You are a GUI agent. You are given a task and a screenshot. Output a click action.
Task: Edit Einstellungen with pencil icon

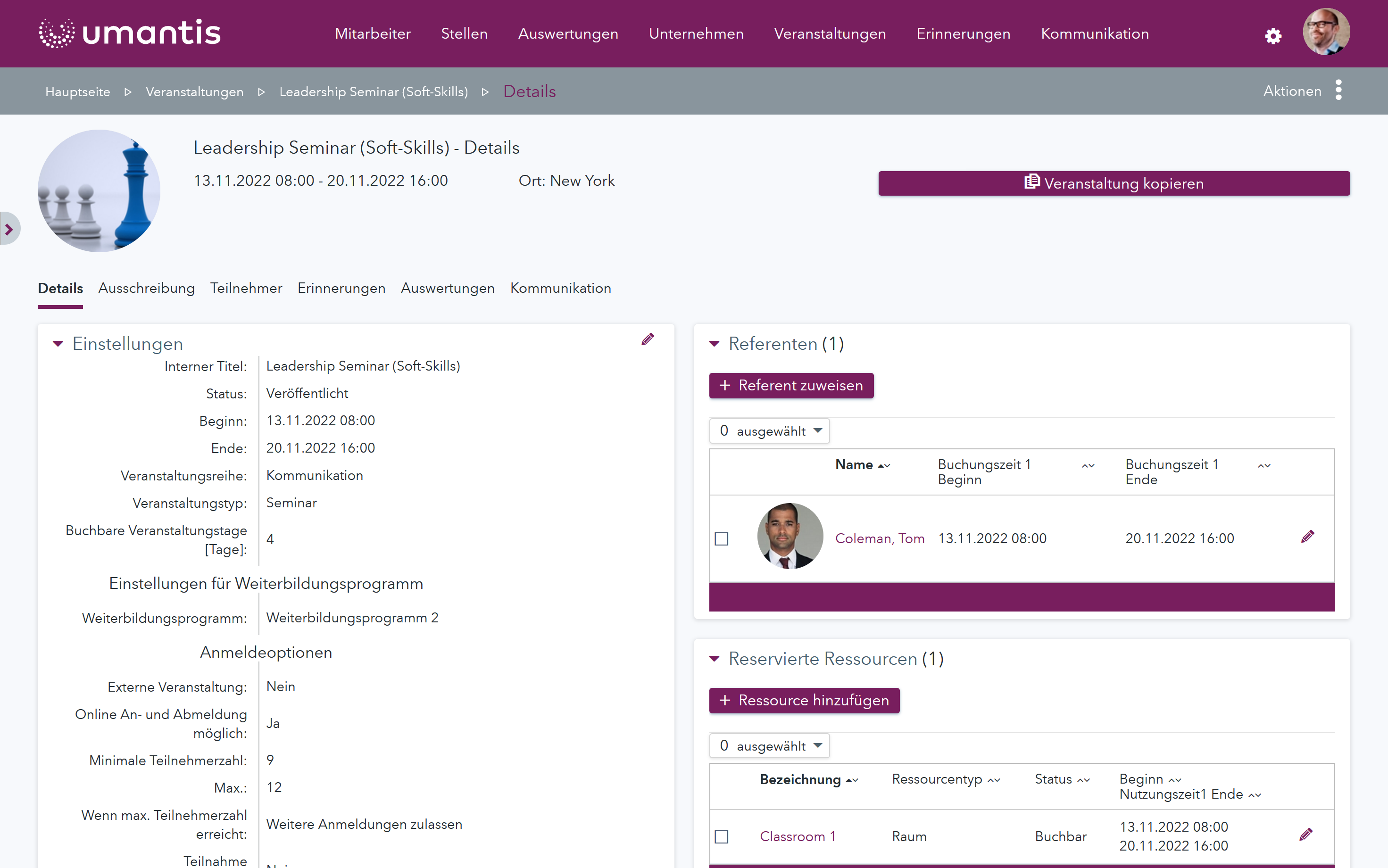point(647,339)
